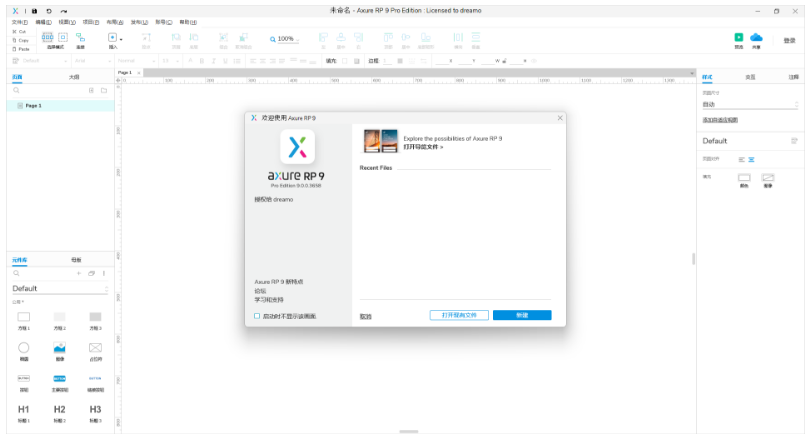Click the plus icon in Libraries panel

[x=78, y=273]
